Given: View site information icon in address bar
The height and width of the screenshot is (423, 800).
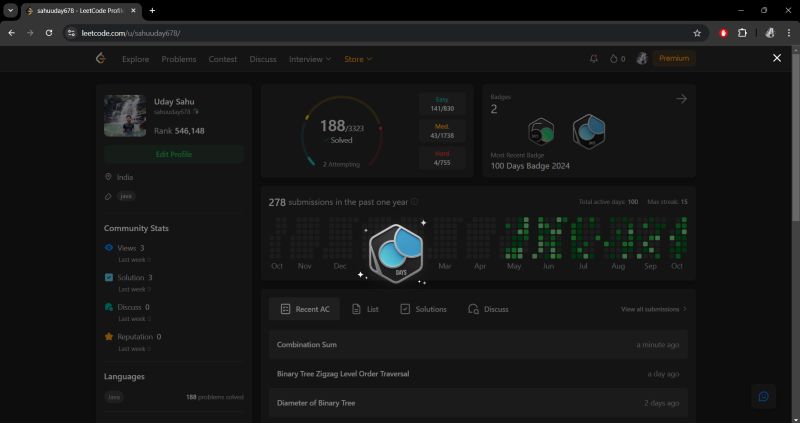Looking at the screenshot, I should tap(71, 33).
